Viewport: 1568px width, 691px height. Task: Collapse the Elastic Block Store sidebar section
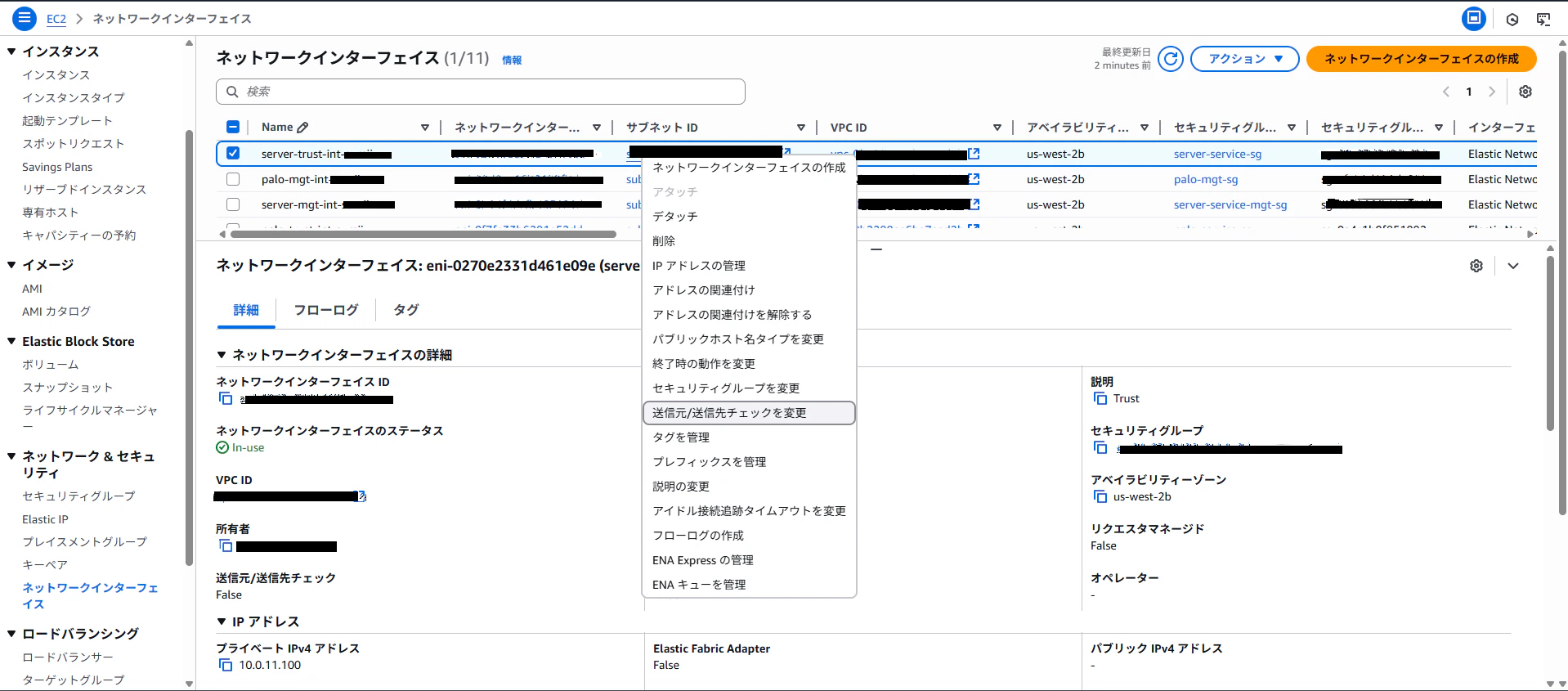[x=11, y=341]
